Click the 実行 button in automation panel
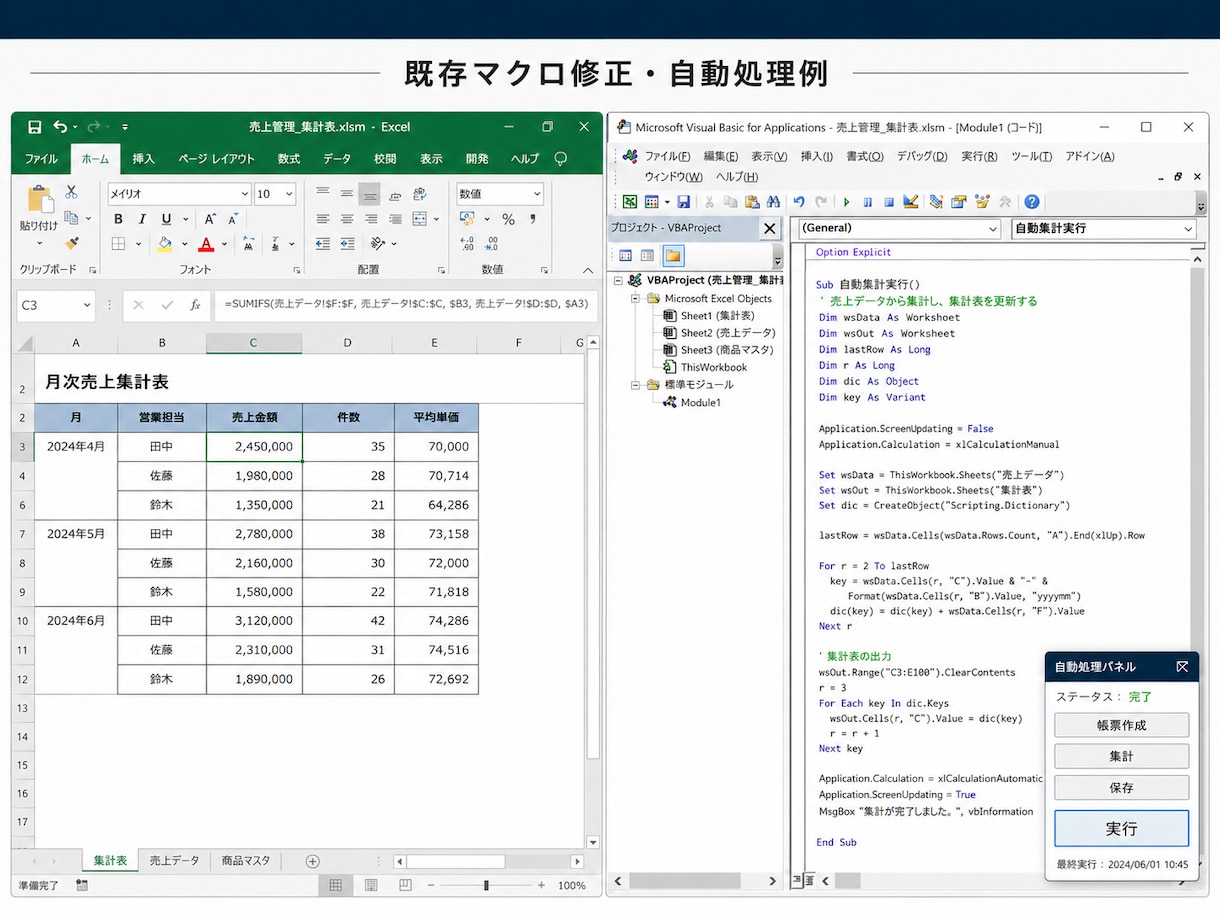1220x915 pixels. coord(1121,828)
